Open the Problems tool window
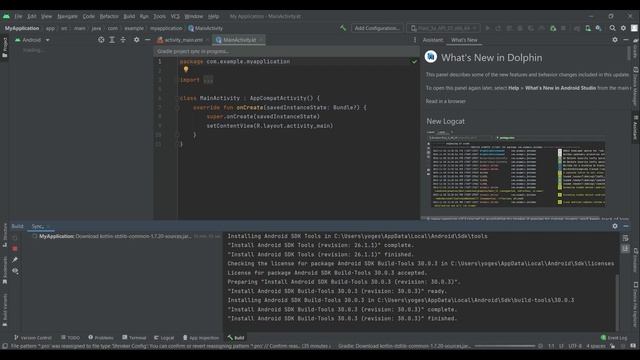This screenshot has height=360, width=640. pos(101,338)
